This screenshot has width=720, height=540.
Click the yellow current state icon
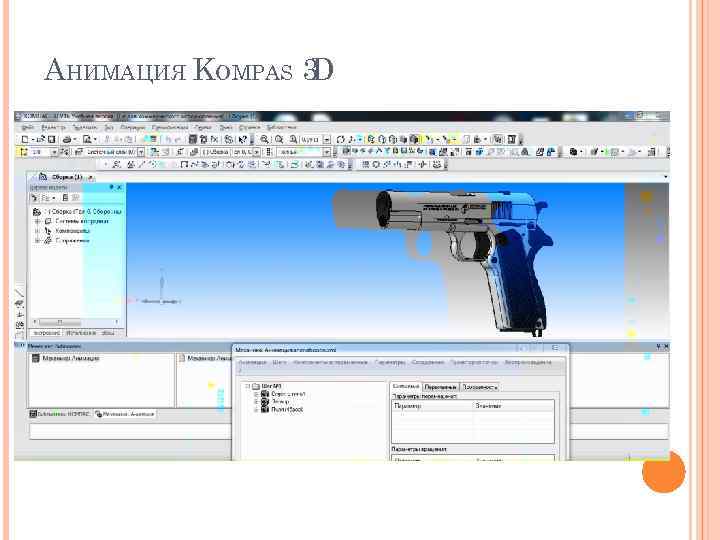(x=24, y=152)
